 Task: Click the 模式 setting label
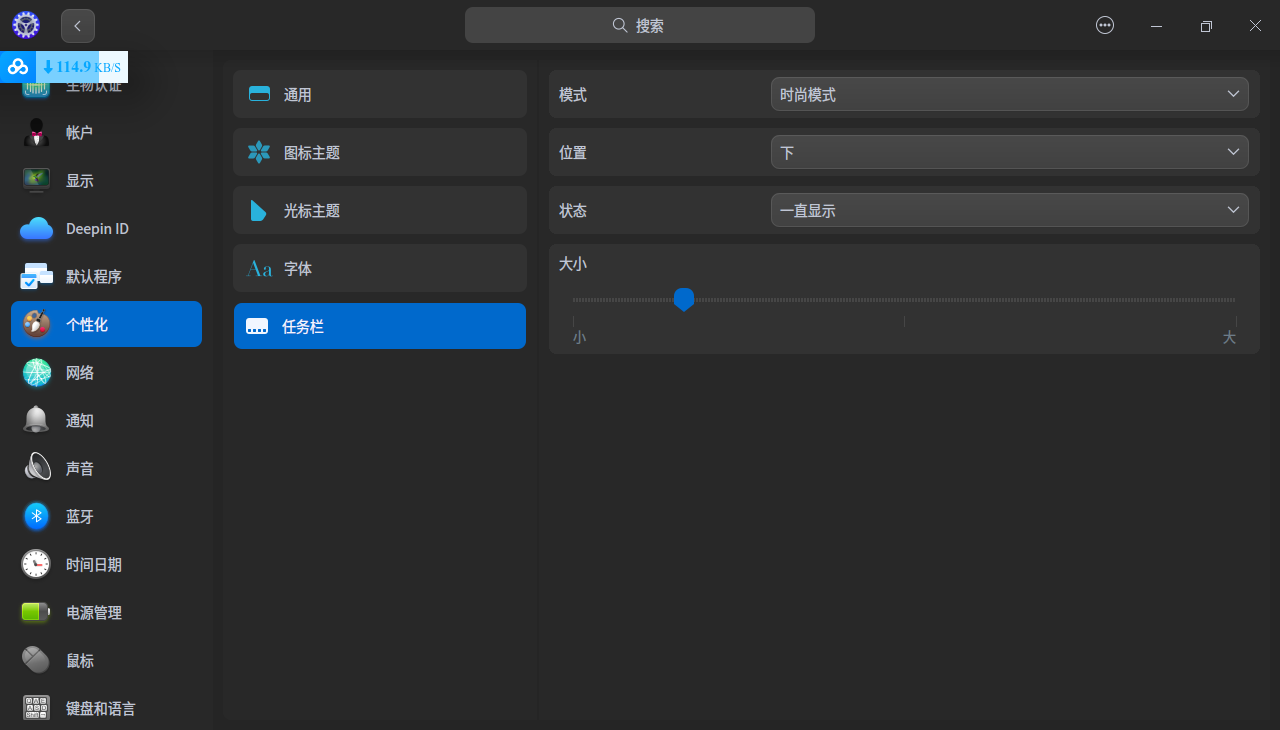click(573, 95)
